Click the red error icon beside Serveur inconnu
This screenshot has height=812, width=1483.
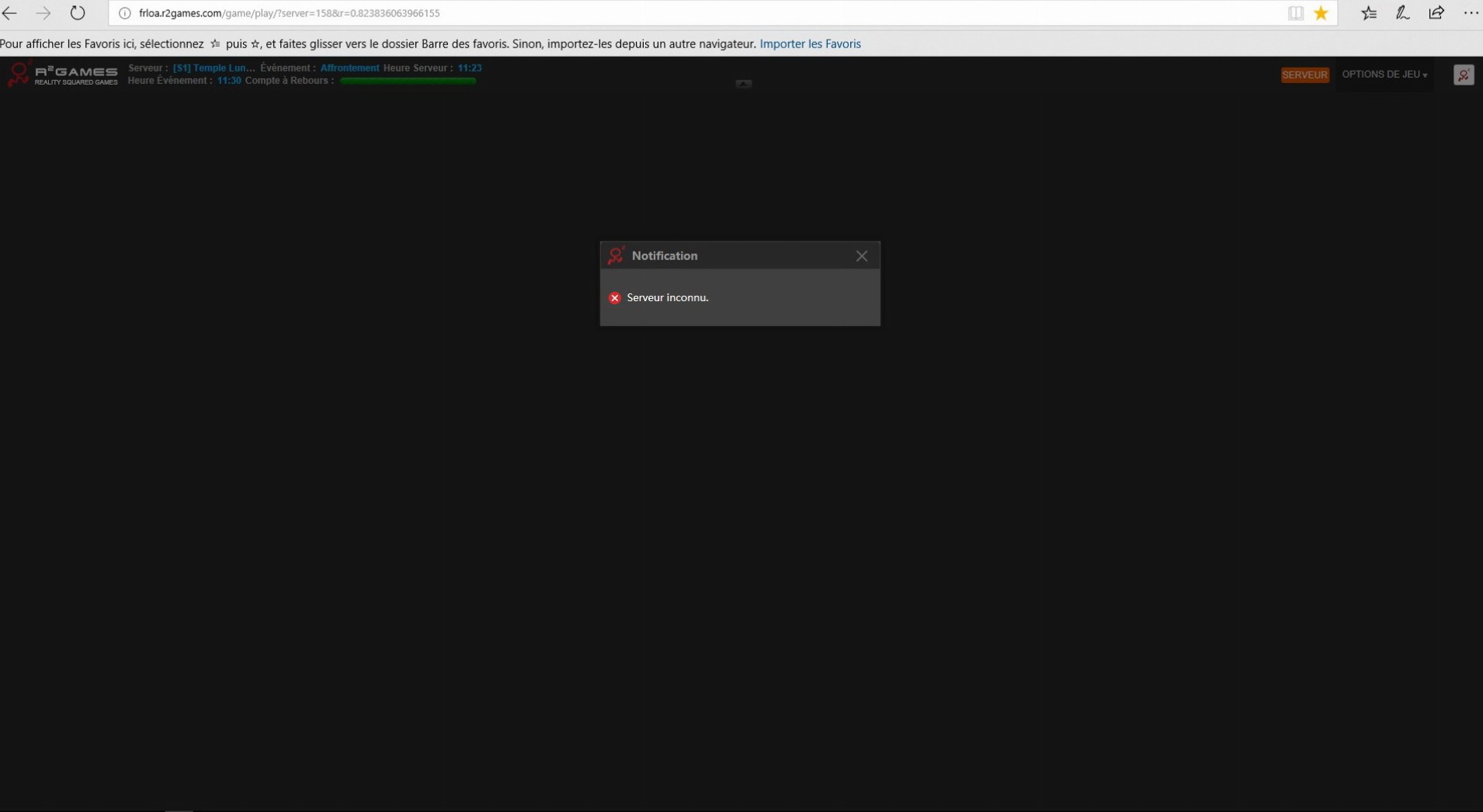(614, 298)
